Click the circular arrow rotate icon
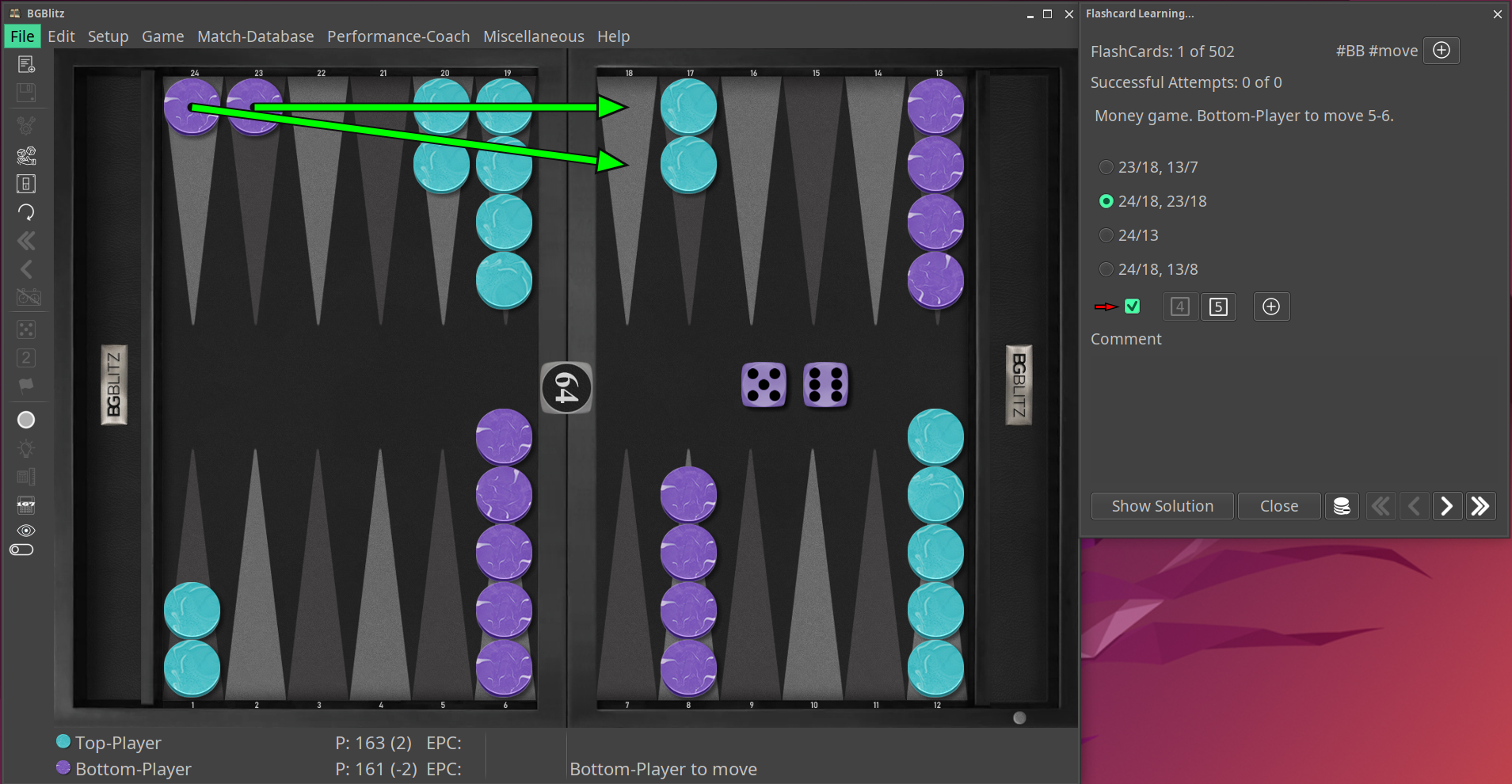Screen dimensions: 1512x784 click(x=26, y=212)
